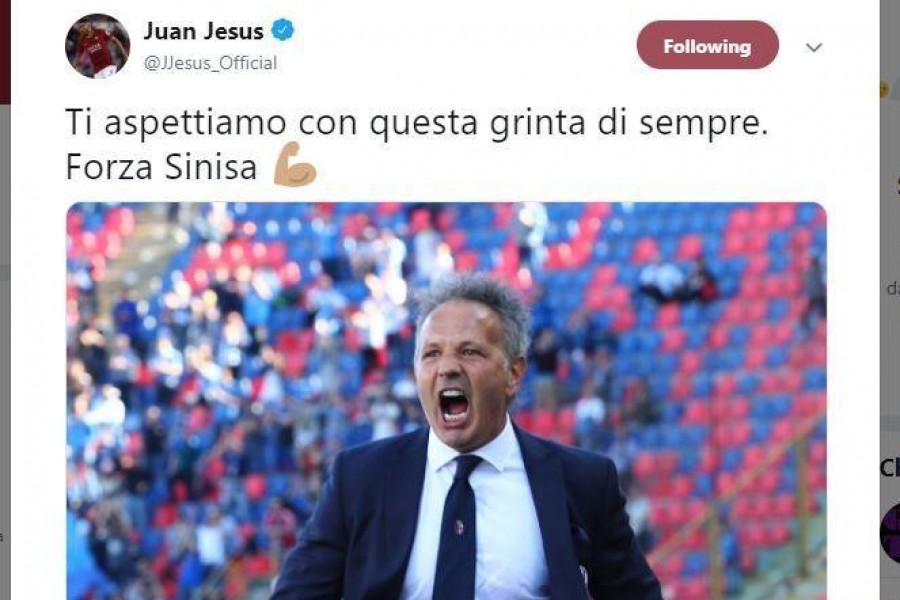
Task: Open Juan Jesus profile avatar picture
Action: tap(98, 46)
